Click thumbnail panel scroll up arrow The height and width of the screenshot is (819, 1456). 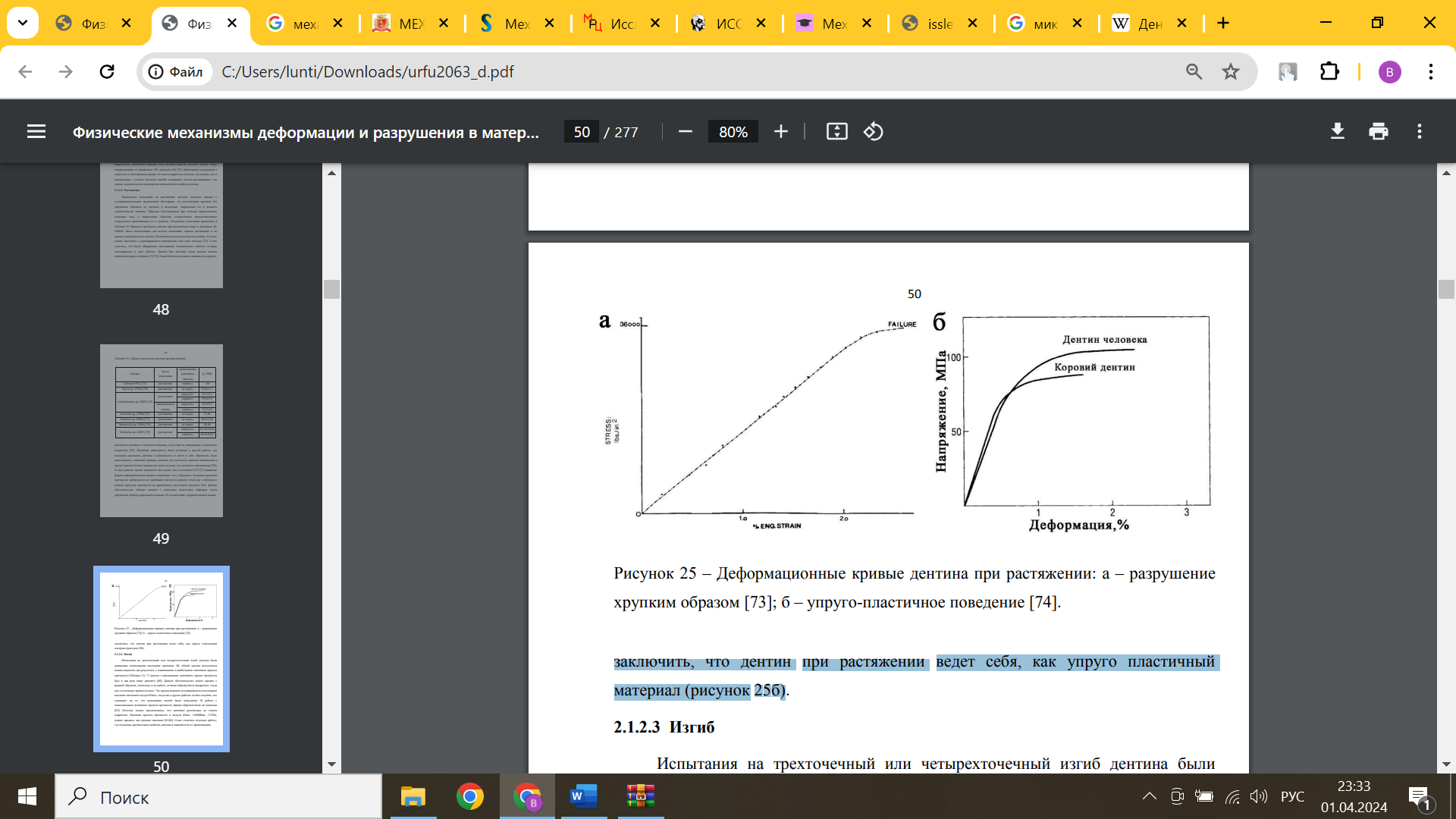[x=331, y=173]
